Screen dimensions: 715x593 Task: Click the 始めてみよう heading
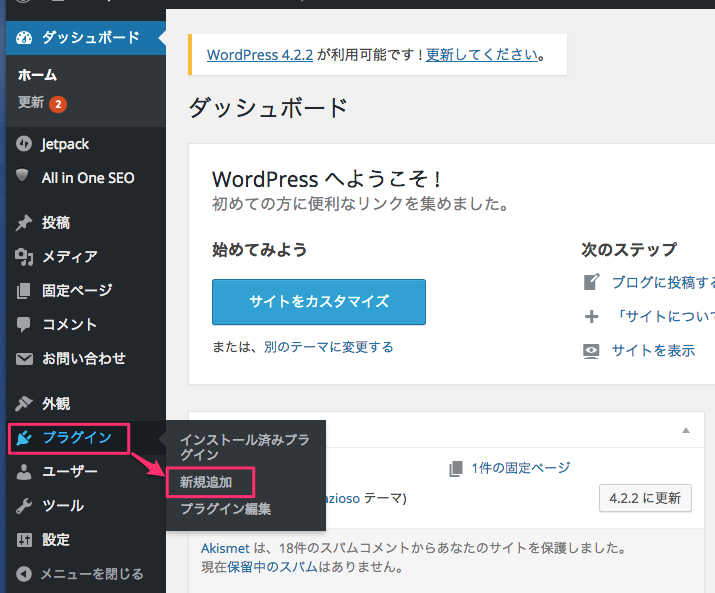(259, 250)
